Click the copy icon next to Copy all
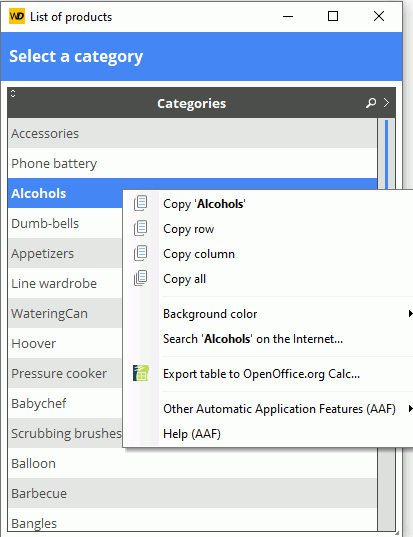 pos(140,278)
